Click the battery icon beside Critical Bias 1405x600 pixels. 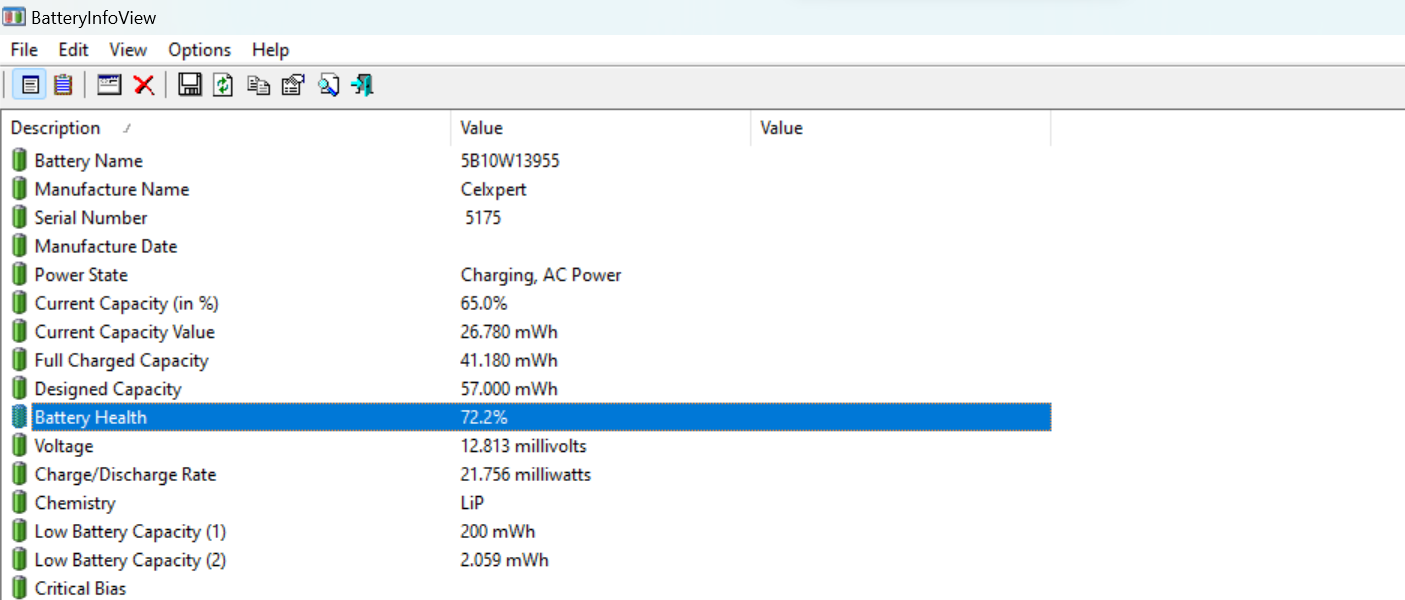pos(19,588)
